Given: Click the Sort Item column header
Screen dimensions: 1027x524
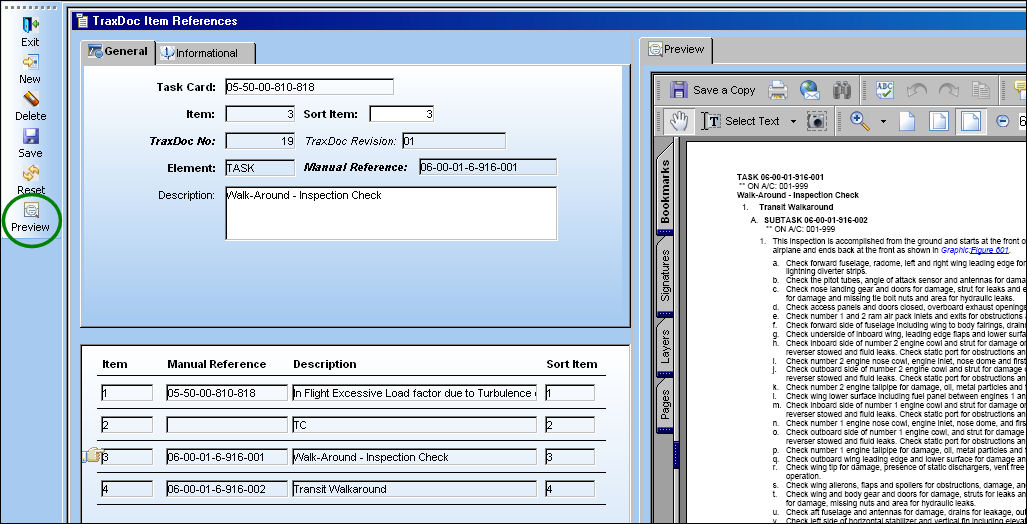Looking at the screenshot, I should coord(572,364).
